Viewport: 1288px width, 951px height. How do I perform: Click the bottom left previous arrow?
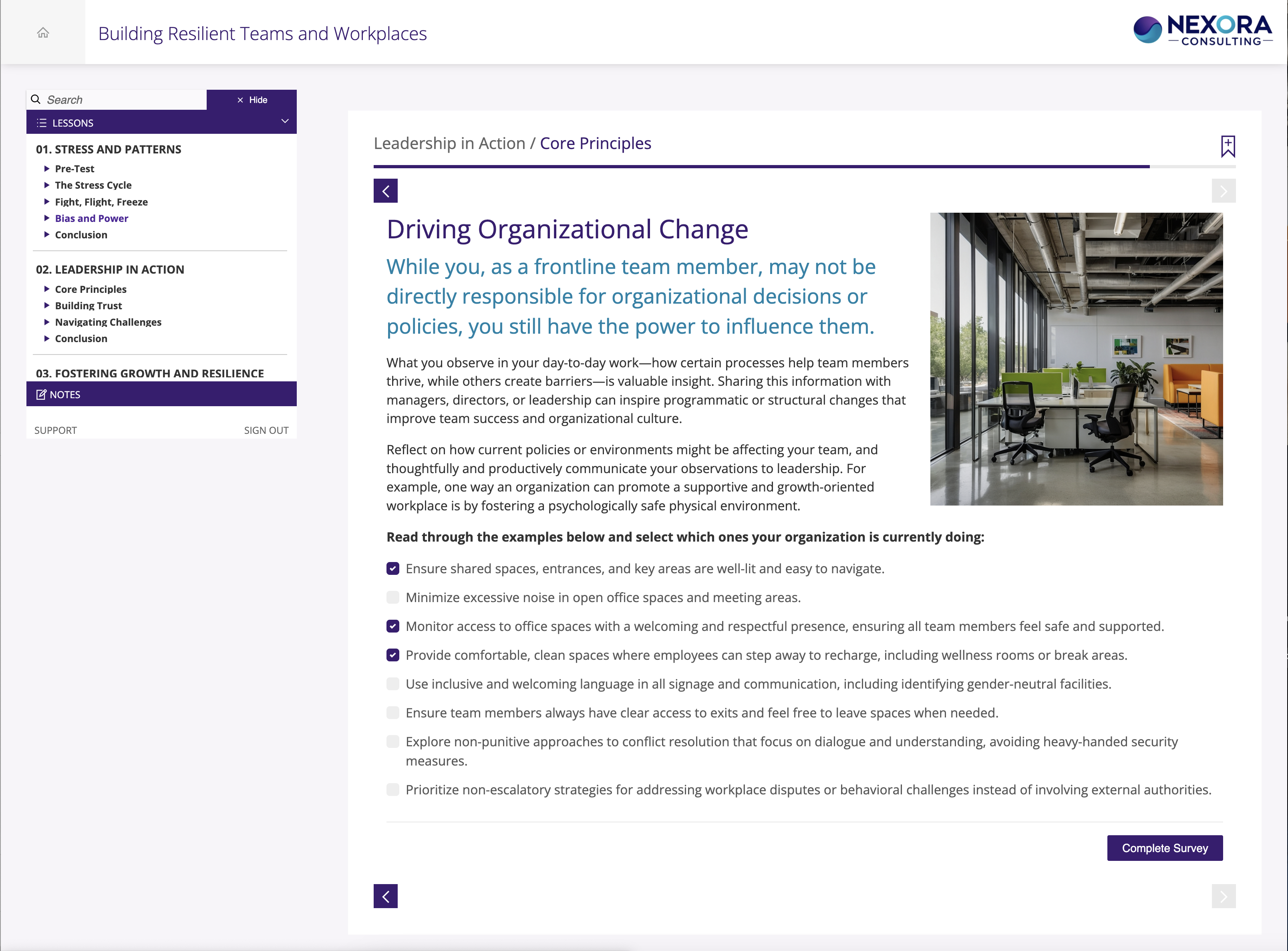(386, 896)
